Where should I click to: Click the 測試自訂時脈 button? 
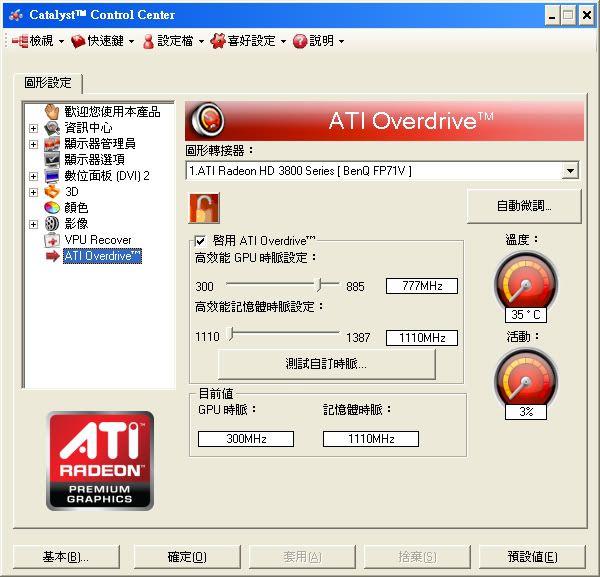pyautogui.click(x=327, y=364)
